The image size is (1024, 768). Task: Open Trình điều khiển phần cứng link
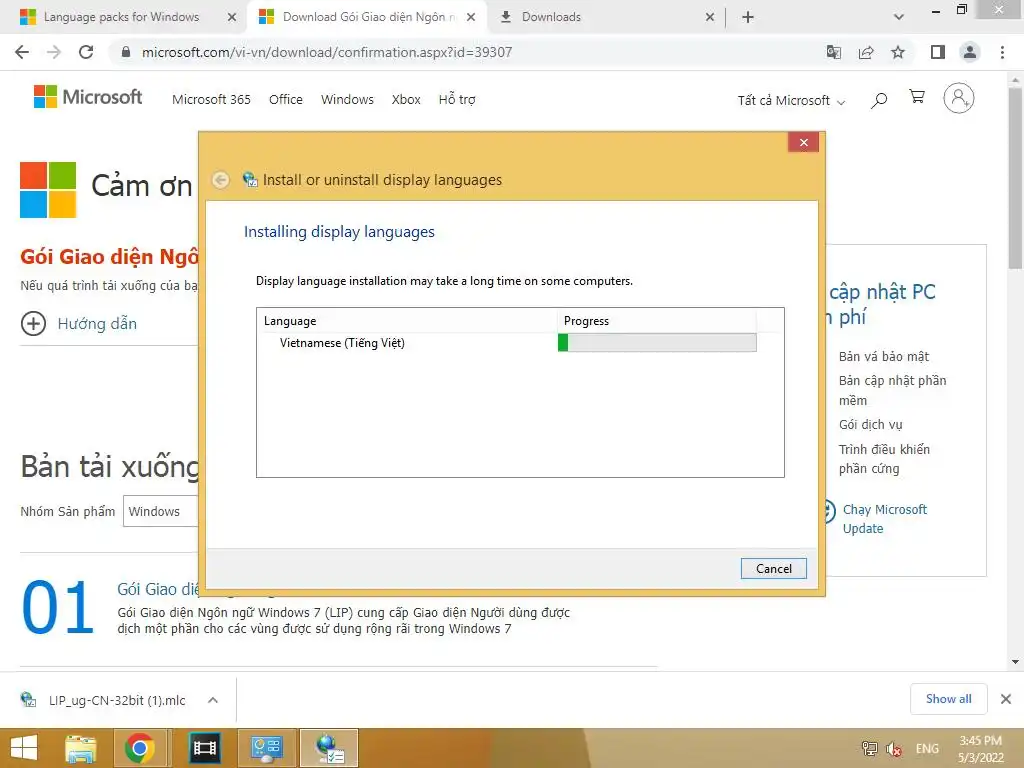[884, 458]
